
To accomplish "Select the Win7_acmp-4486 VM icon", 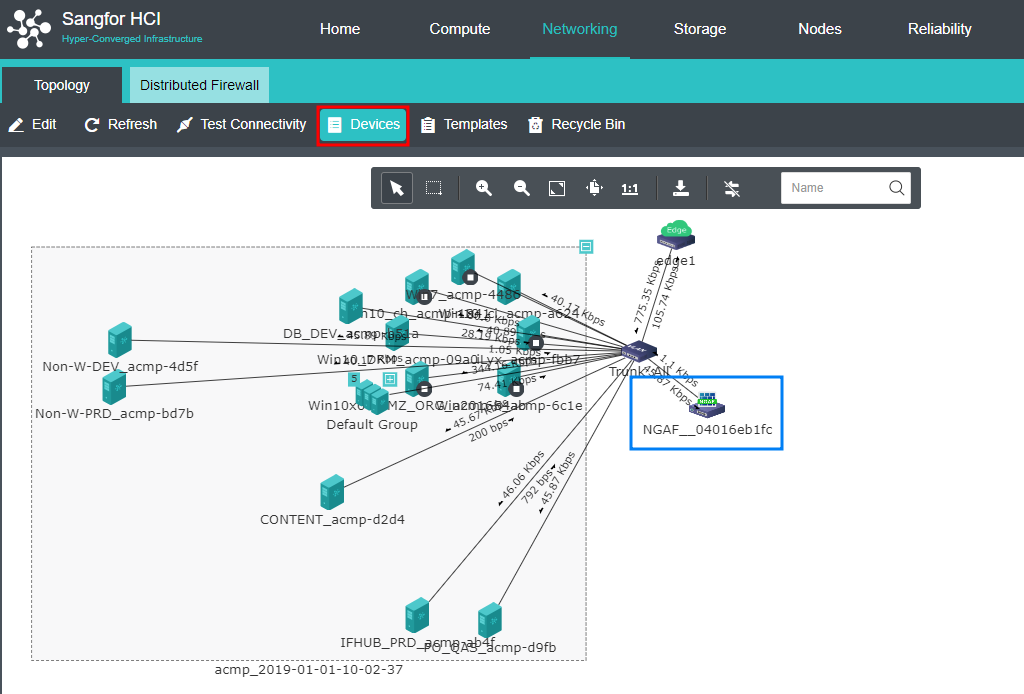I will click(x=463, y=267).
